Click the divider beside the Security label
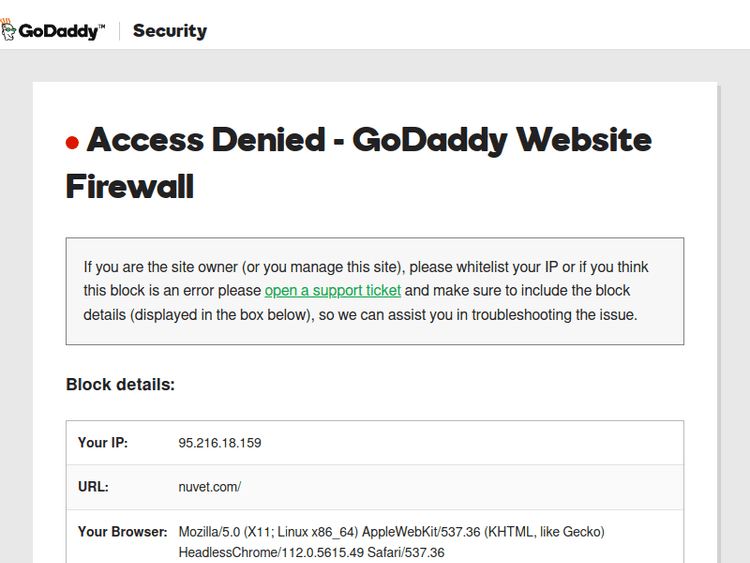 pyautogui.click(x=120, y=31)
